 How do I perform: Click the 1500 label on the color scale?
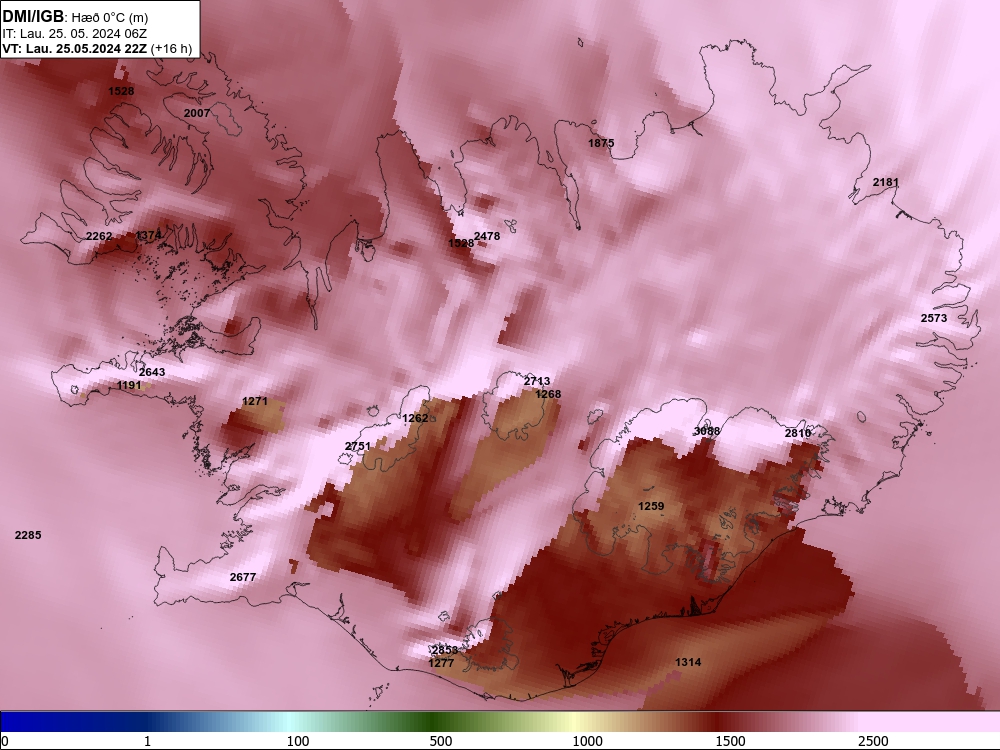point(730,741)
